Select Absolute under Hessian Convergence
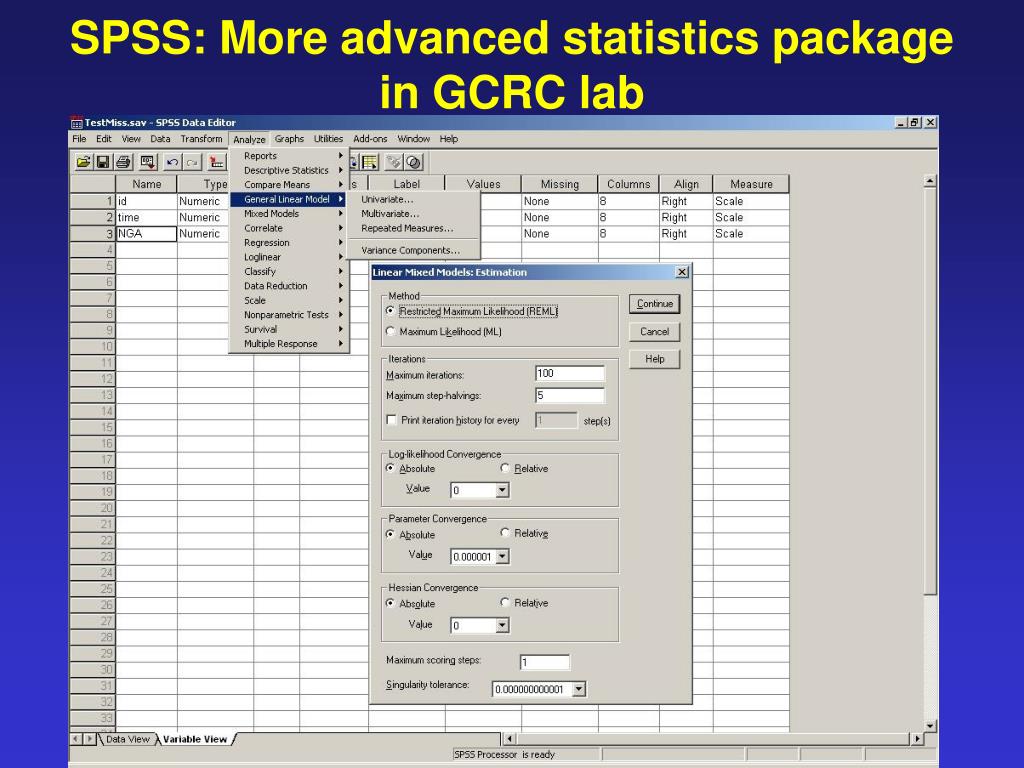Screen dimensions: 1024x768 click(x=391, y=603)
